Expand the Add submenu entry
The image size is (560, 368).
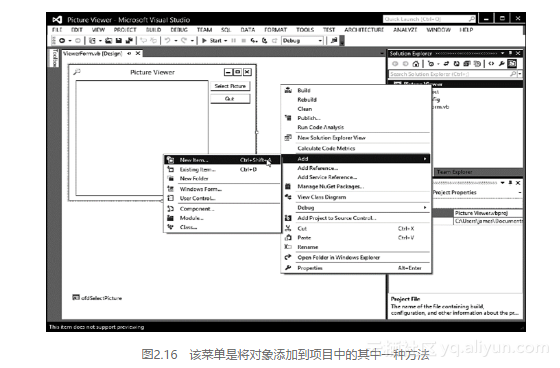[x=356, y=159]
